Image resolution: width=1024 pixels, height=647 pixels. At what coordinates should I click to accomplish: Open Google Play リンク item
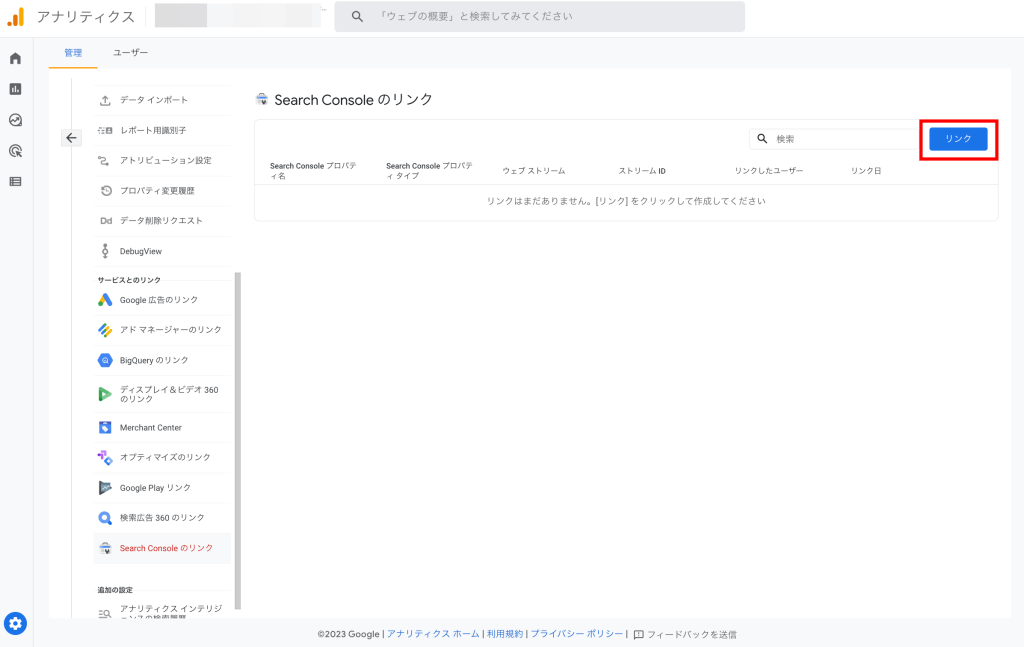click(x=162, y=488)
